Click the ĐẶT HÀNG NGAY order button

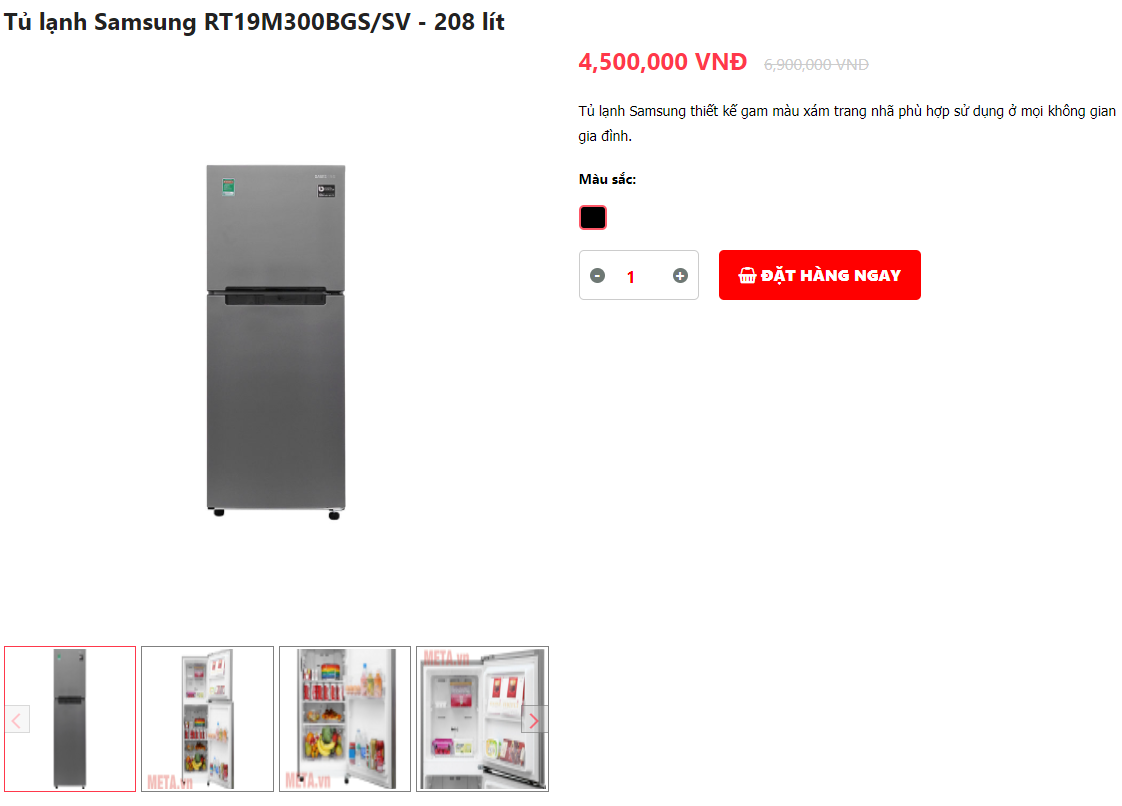click(819, 275)
